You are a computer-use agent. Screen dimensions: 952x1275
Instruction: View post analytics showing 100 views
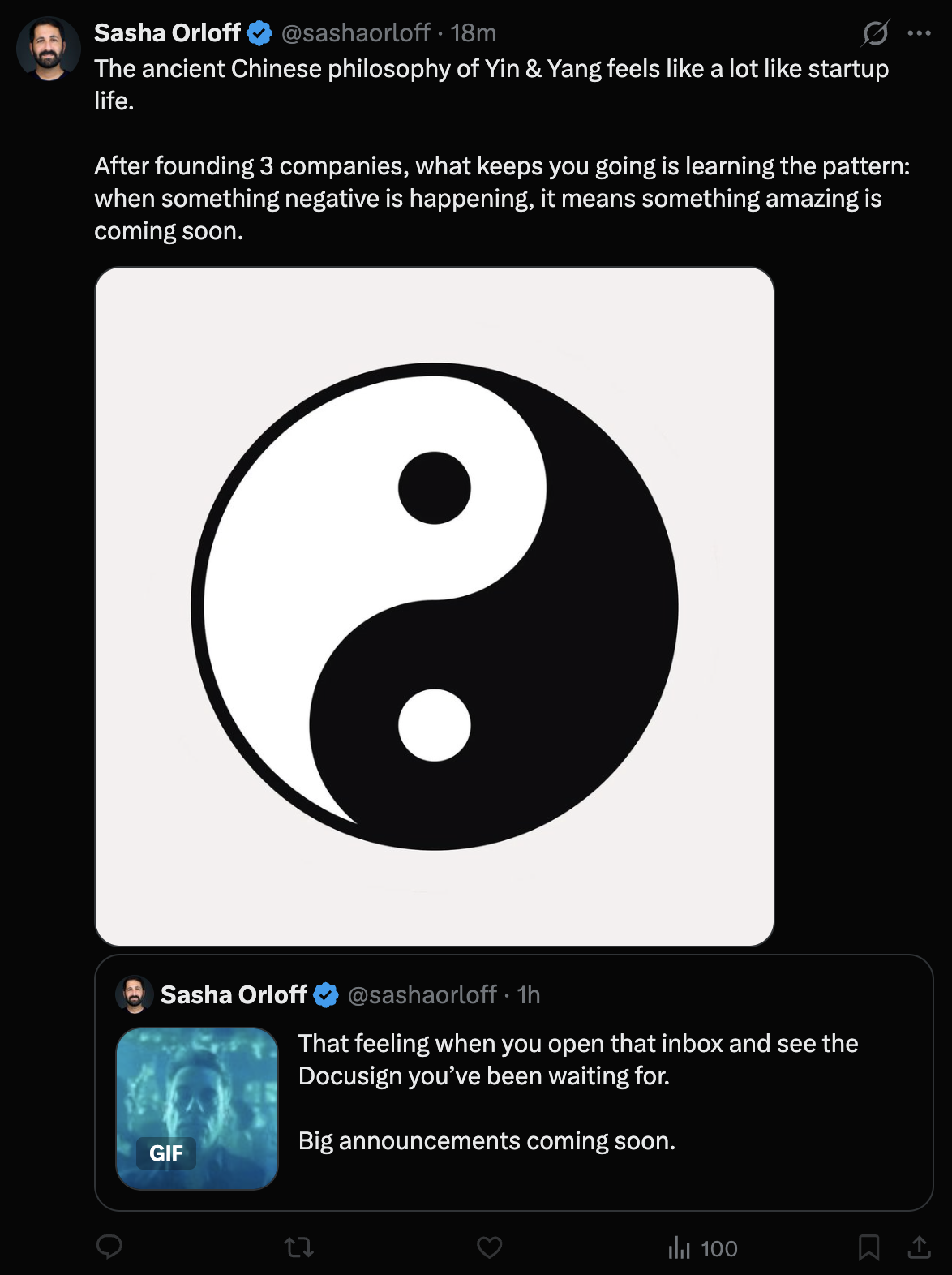(x=702, y=1247)
